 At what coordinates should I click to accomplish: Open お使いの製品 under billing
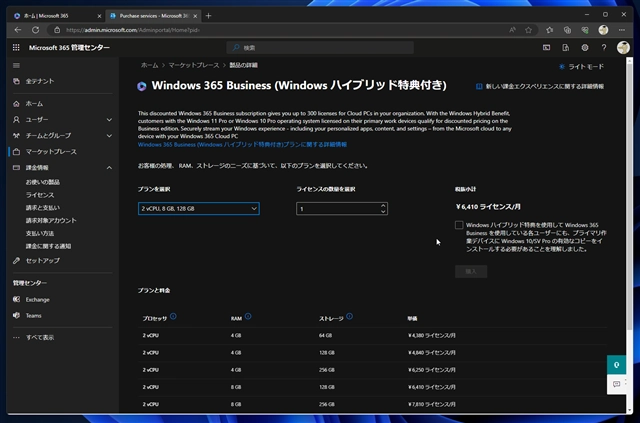click(43, 182)
